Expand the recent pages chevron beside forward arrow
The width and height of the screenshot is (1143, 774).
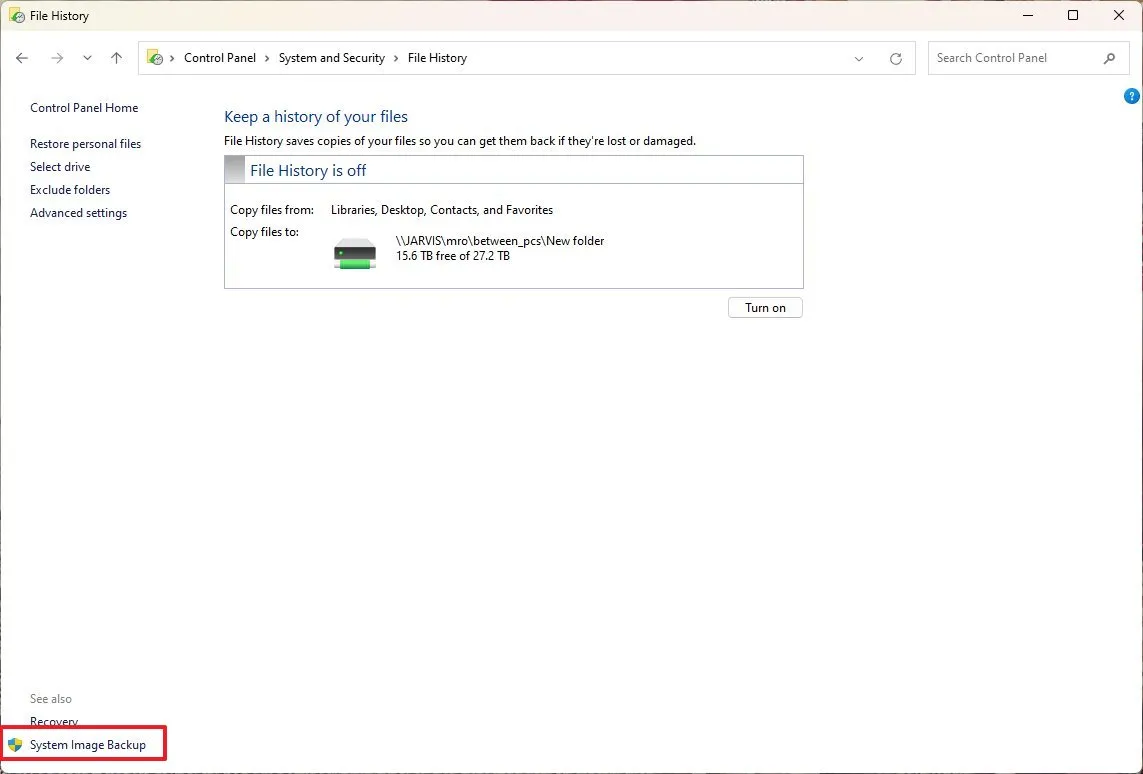[87, 58]
